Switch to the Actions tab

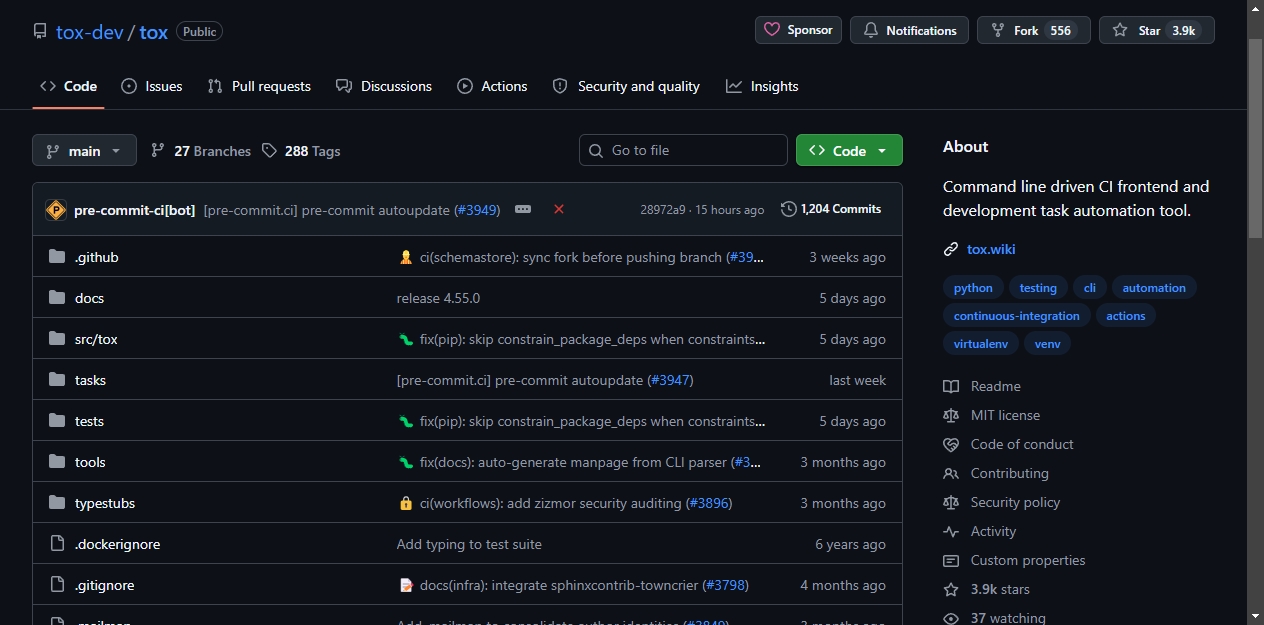[x=492, y=86]
